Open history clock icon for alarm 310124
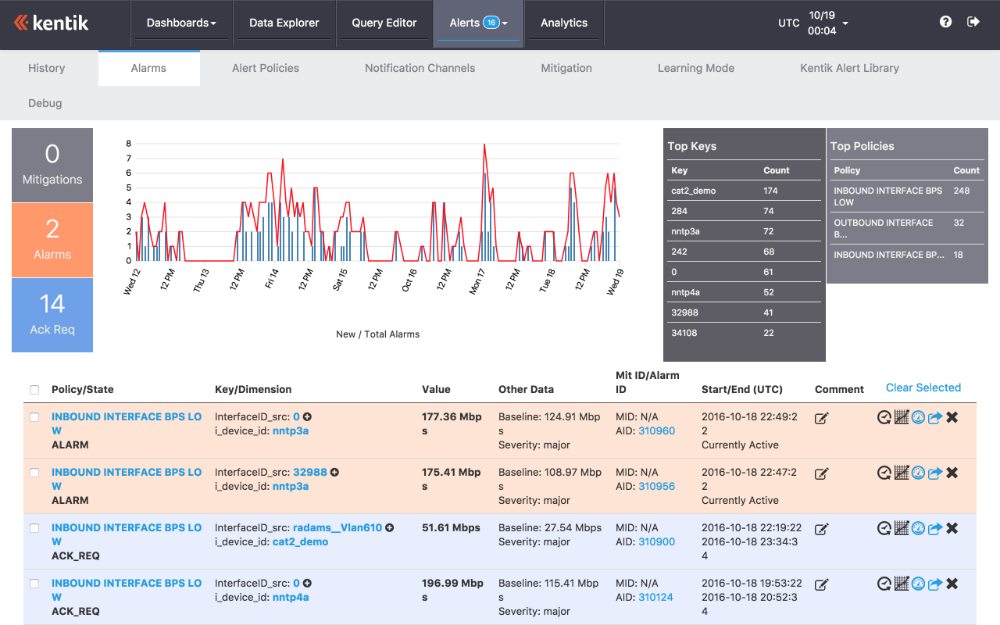Screen dimensions: 1000x625 [884, 584]
